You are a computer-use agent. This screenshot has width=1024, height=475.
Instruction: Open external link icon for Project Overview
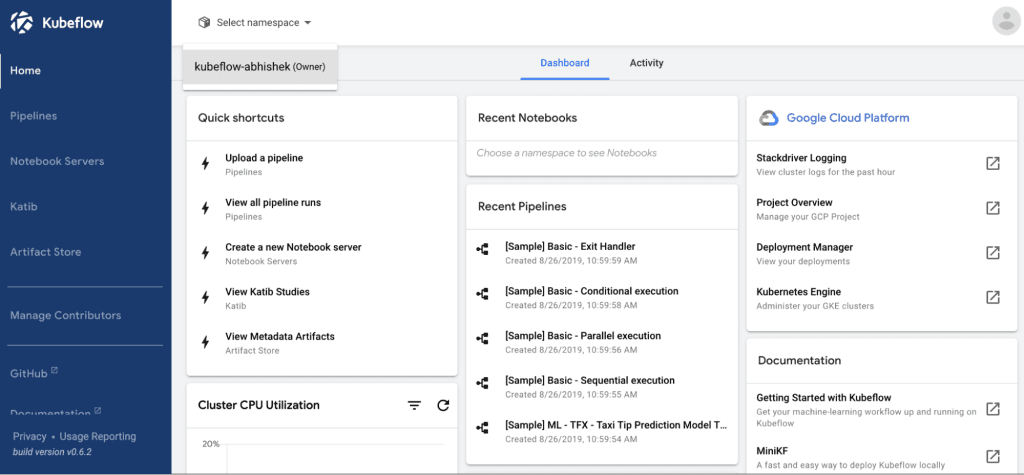click(x=993, y=208)
